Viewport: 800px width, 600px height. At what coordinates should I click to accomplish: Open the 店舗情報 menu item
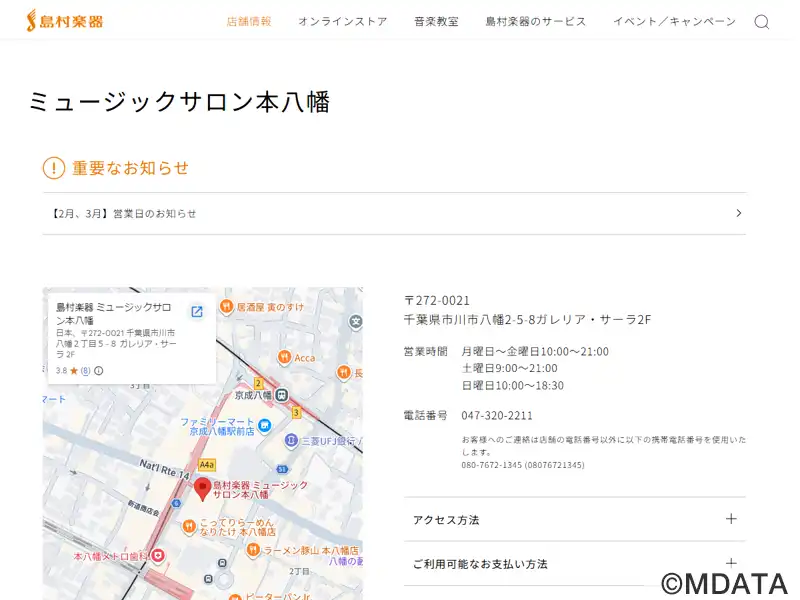click(249, 22)
